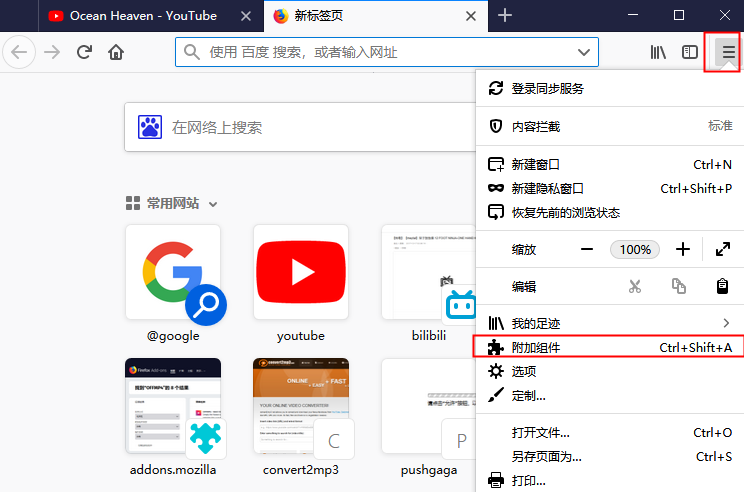The width and height of the screenshot is (744, 492).
Task: Show sidebars using toolbar icon
Action: [x=689, y=52]
